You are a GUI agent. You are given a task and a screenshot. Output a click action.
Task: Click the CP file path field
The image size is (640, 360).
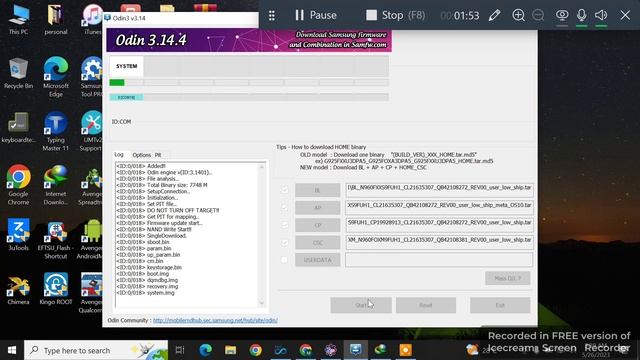coord(439,225)
